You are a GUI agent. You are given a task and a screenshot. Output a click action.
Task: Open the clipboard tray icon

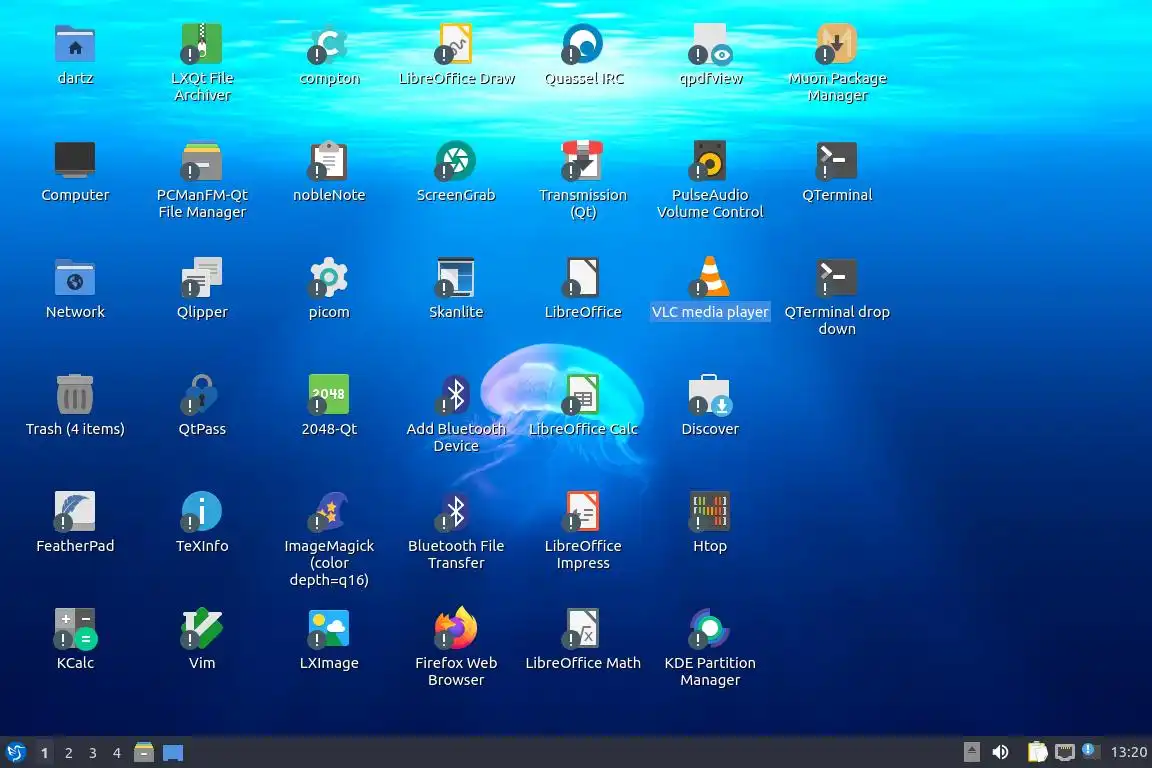pyautogui.click(x=1037, y=752)
